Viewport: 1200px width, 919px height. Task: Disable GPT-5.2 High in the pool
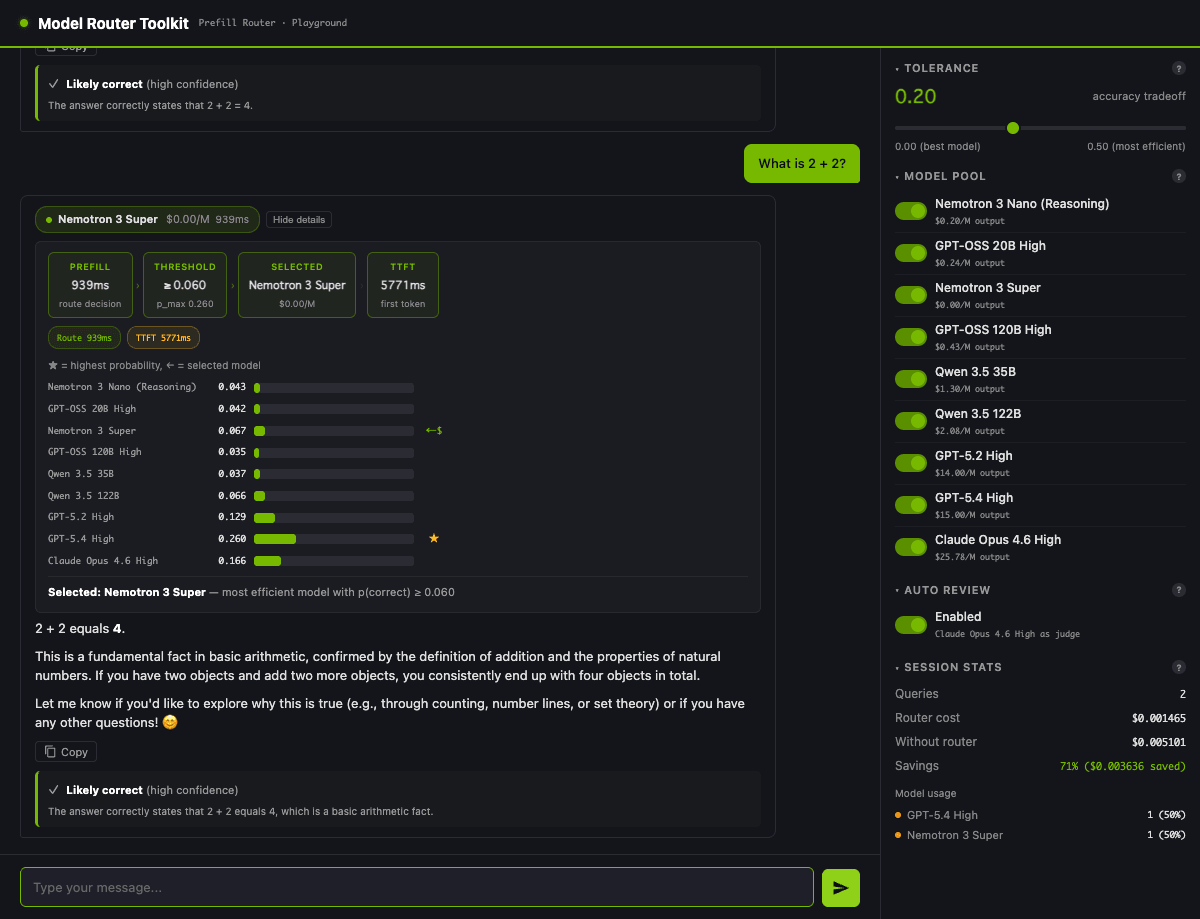(911, 463)
